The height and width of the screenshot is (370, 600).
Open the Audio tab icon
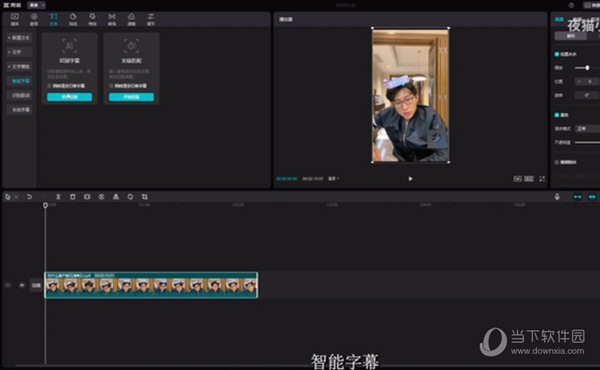point(34,16)
